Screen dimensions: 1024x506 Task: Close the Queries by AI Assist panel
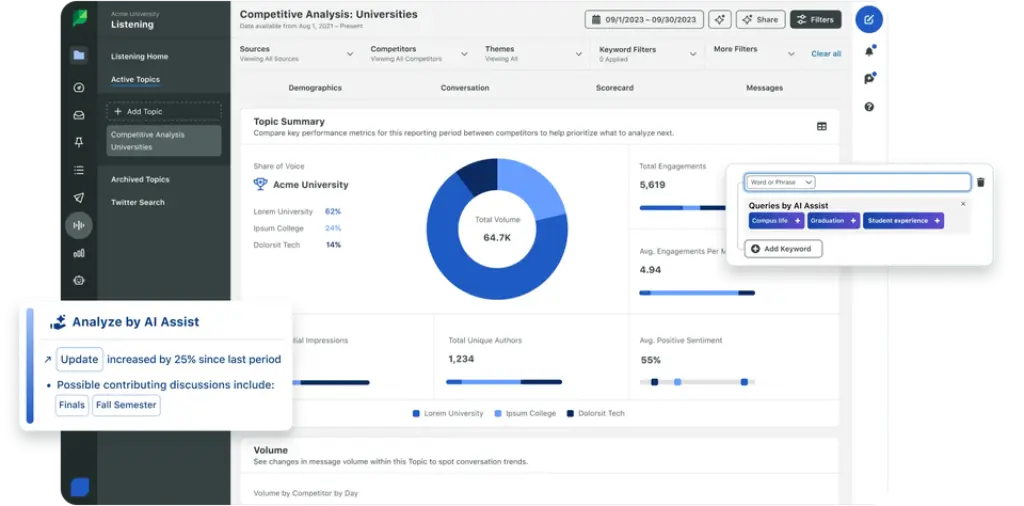pyautogui.click(x=963, y=204)
